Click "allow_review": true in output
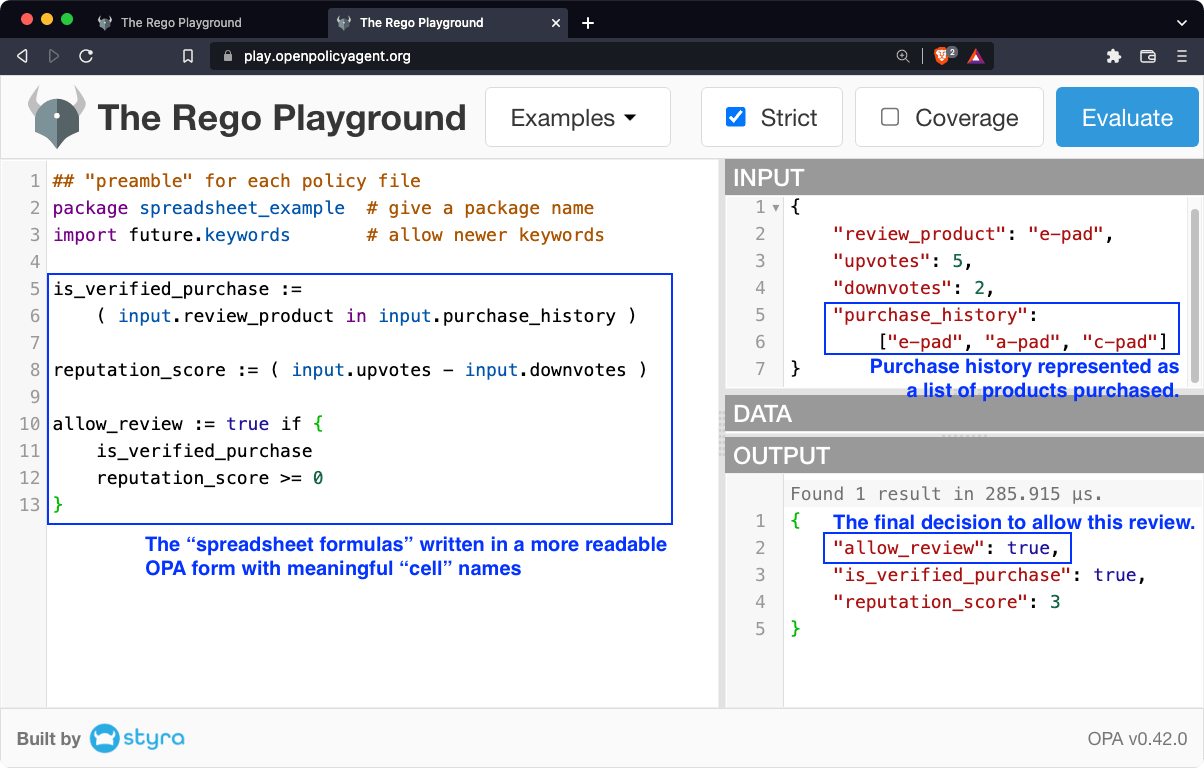Viewport: 1204px width, 768px height. [946, 548]
